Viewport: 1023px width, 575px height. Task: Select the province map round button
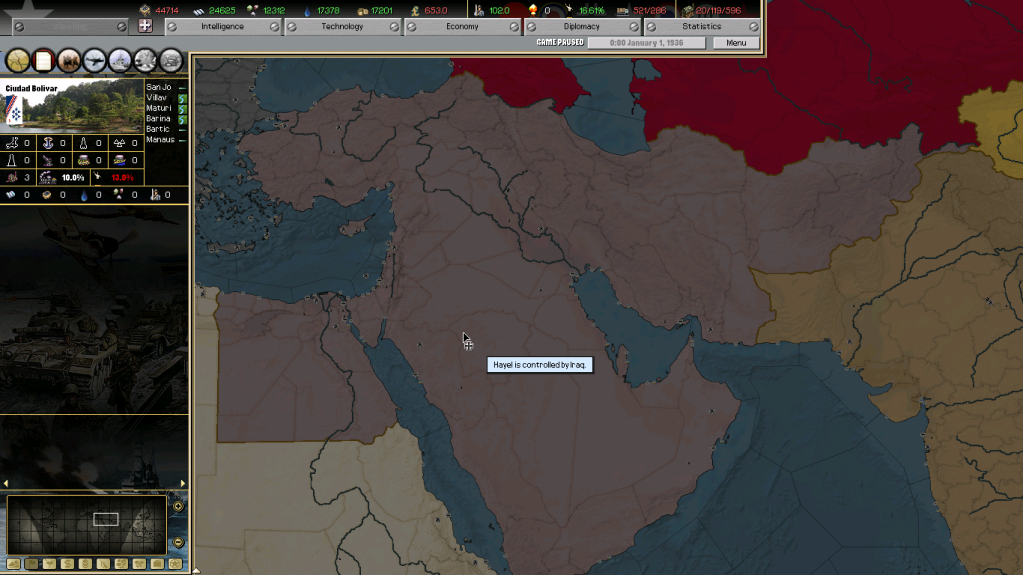(x=18, y=61)
